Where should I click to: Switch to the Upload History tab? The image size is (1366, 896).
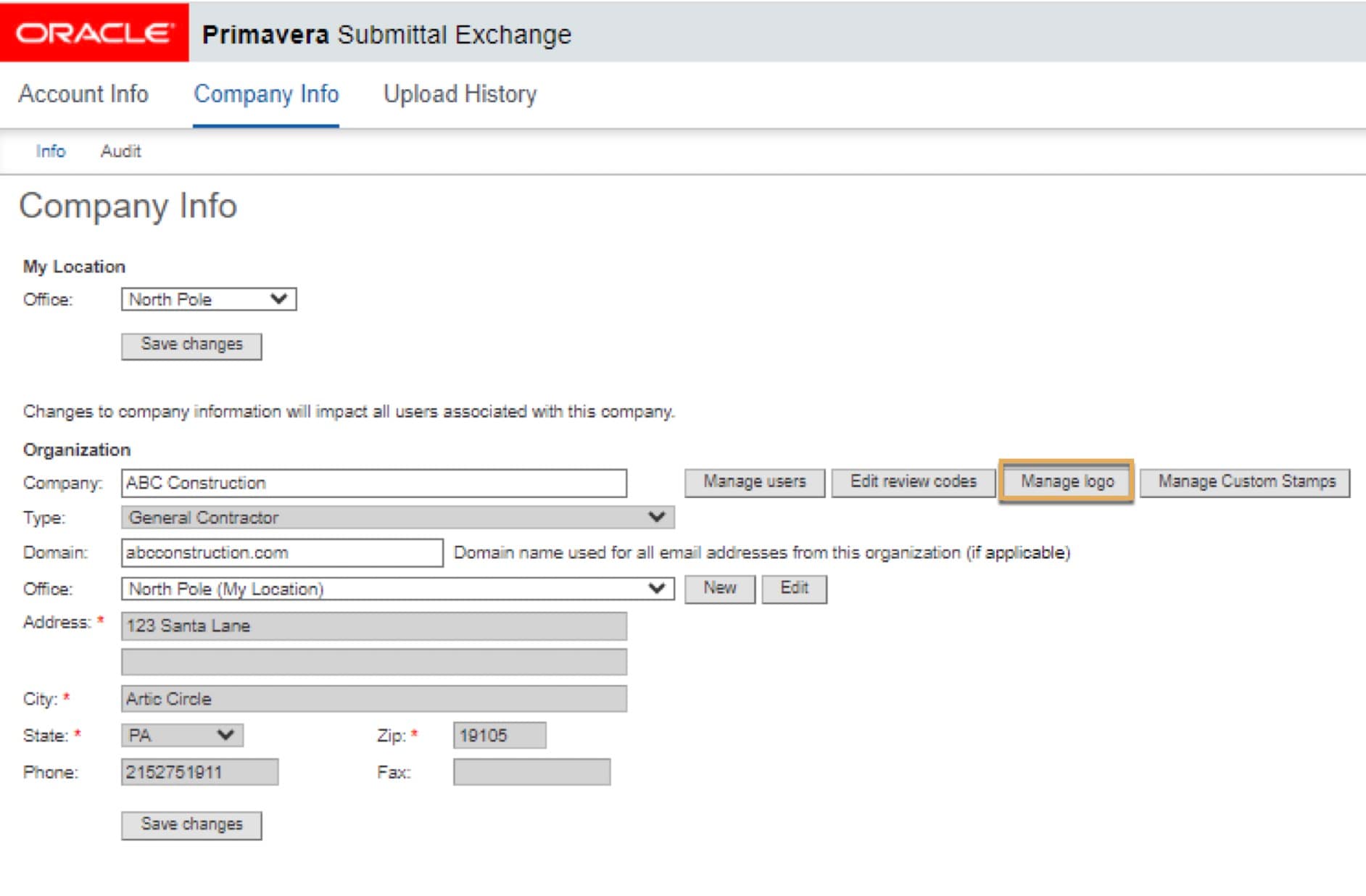click(x=460, y=94)
